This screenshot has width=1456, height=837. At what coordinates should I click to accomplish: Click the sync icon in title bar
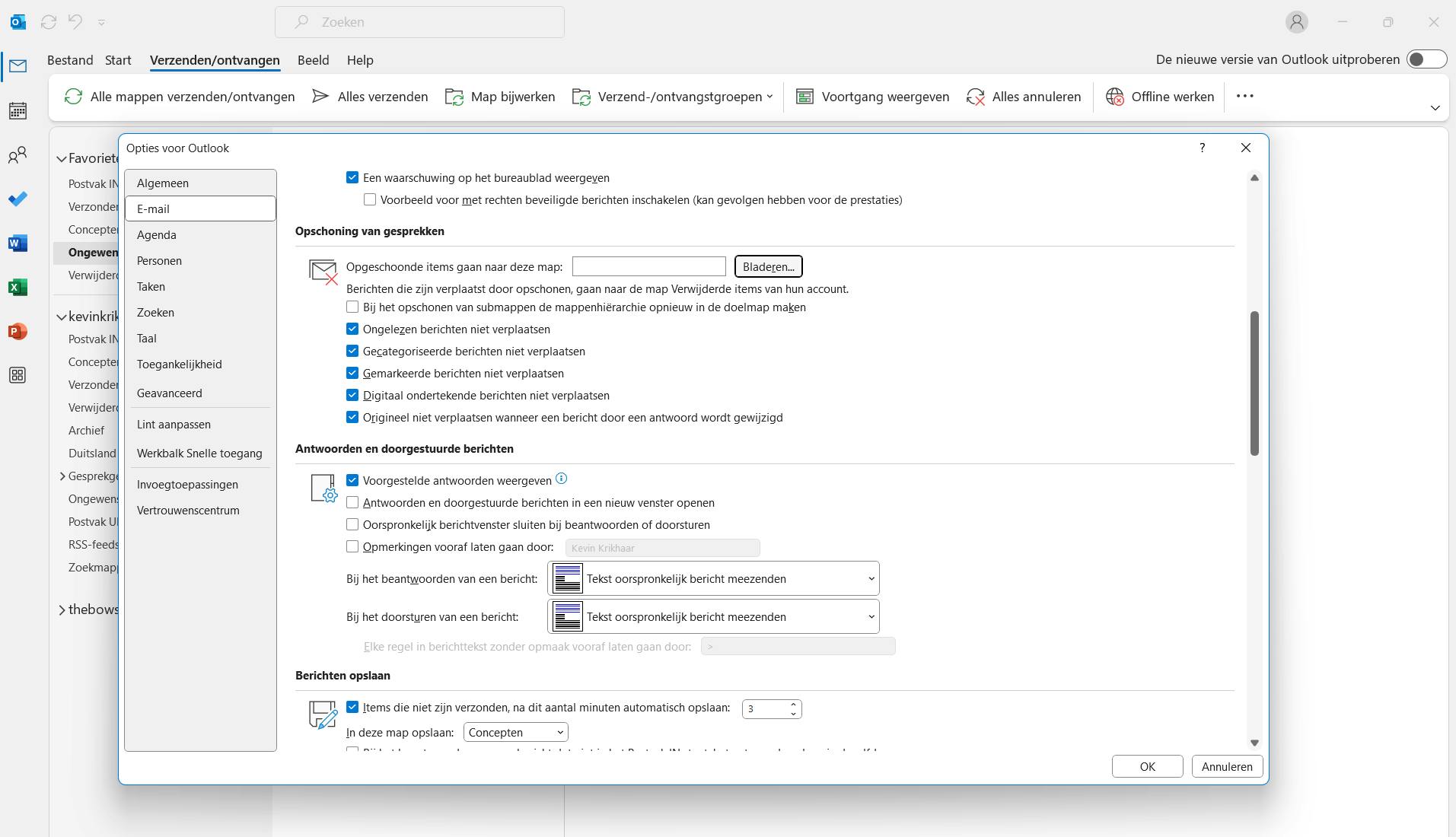click(49, 22)
